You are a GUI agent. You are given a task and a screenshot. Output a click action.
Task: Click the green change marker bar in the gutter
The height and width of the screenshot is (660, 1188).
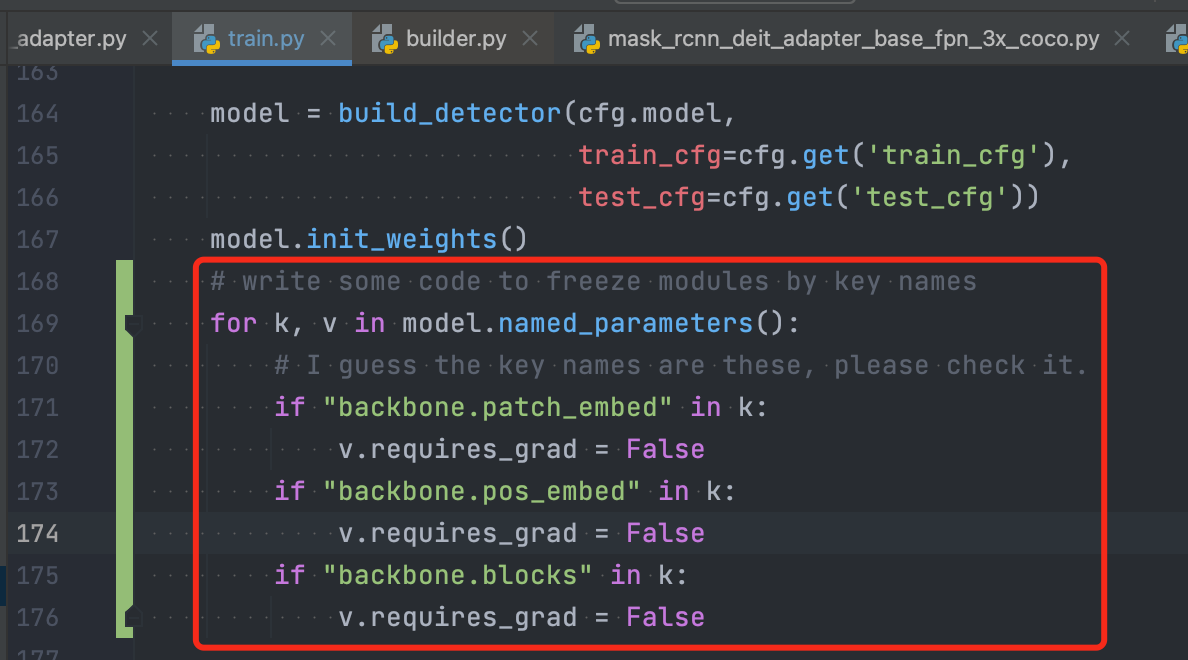coord(123,450)
